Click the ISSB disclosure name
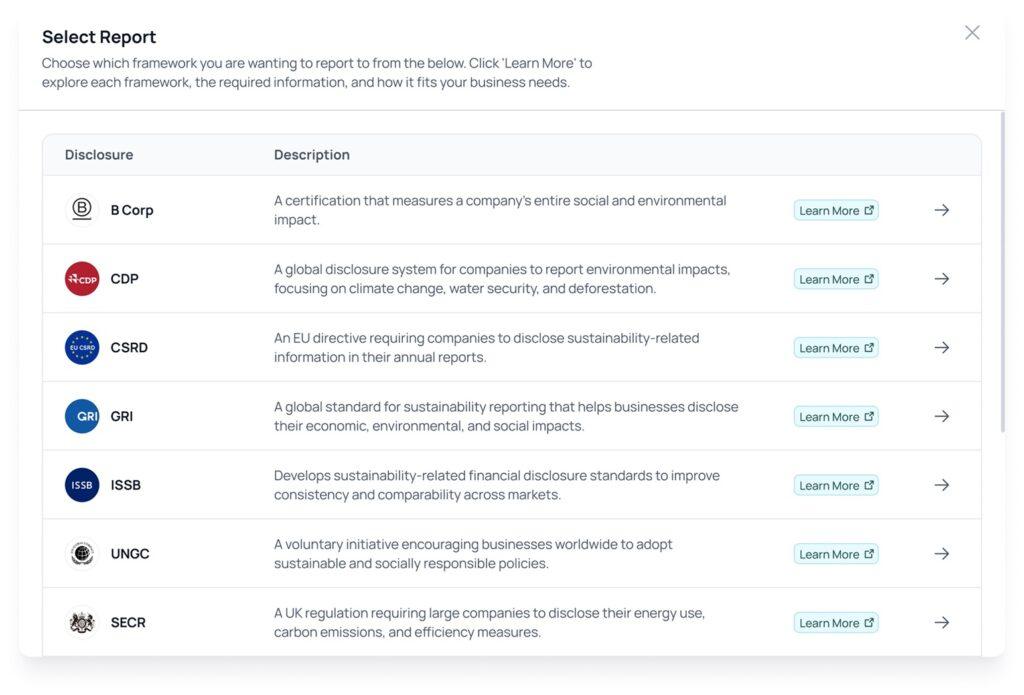1024x695 pixels. pos(125,485)
